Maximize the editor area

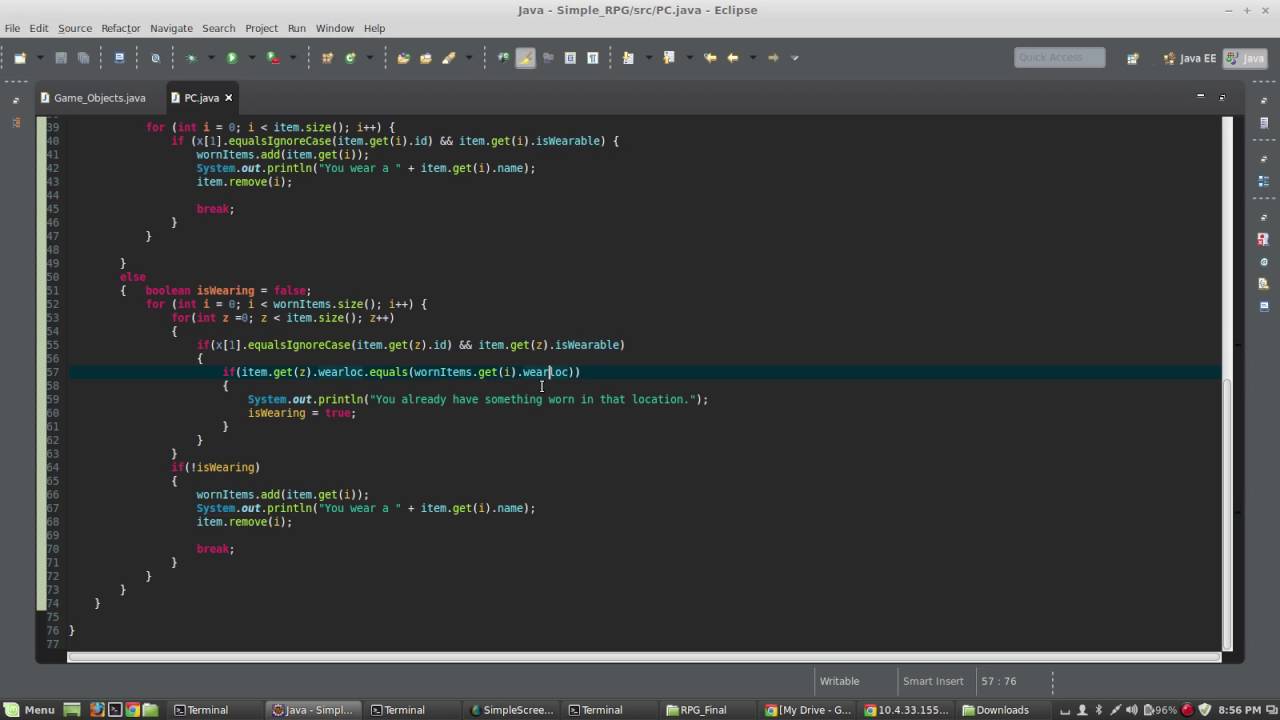click(x=1222, y=96)
